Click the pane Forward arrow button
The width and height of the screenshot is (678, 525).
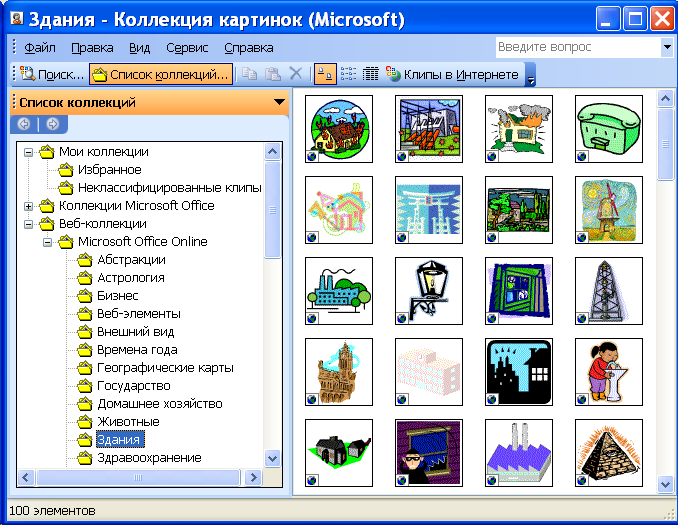tap(52, 125)
